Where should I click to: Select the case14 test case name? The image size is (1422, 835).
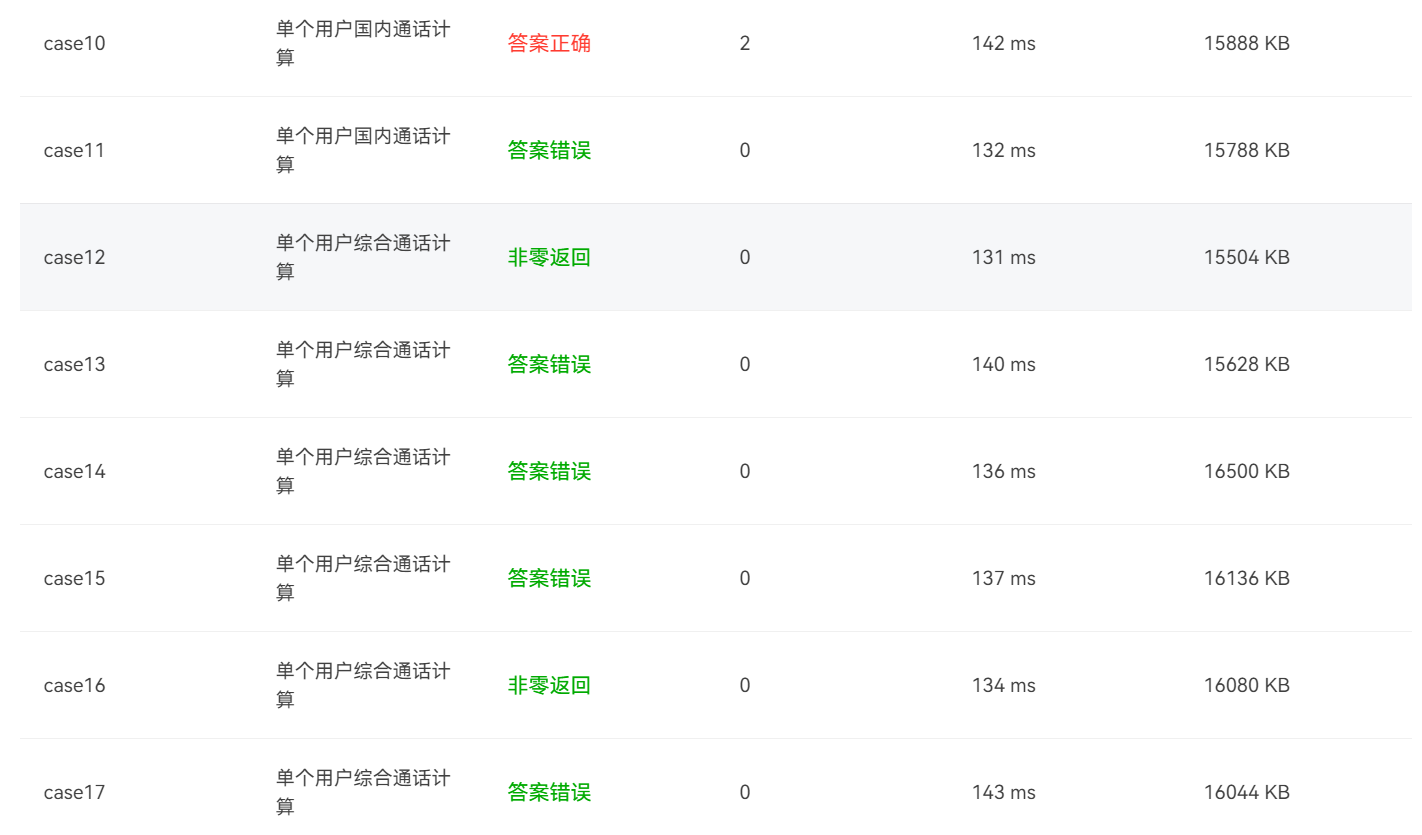click(74, 472)
